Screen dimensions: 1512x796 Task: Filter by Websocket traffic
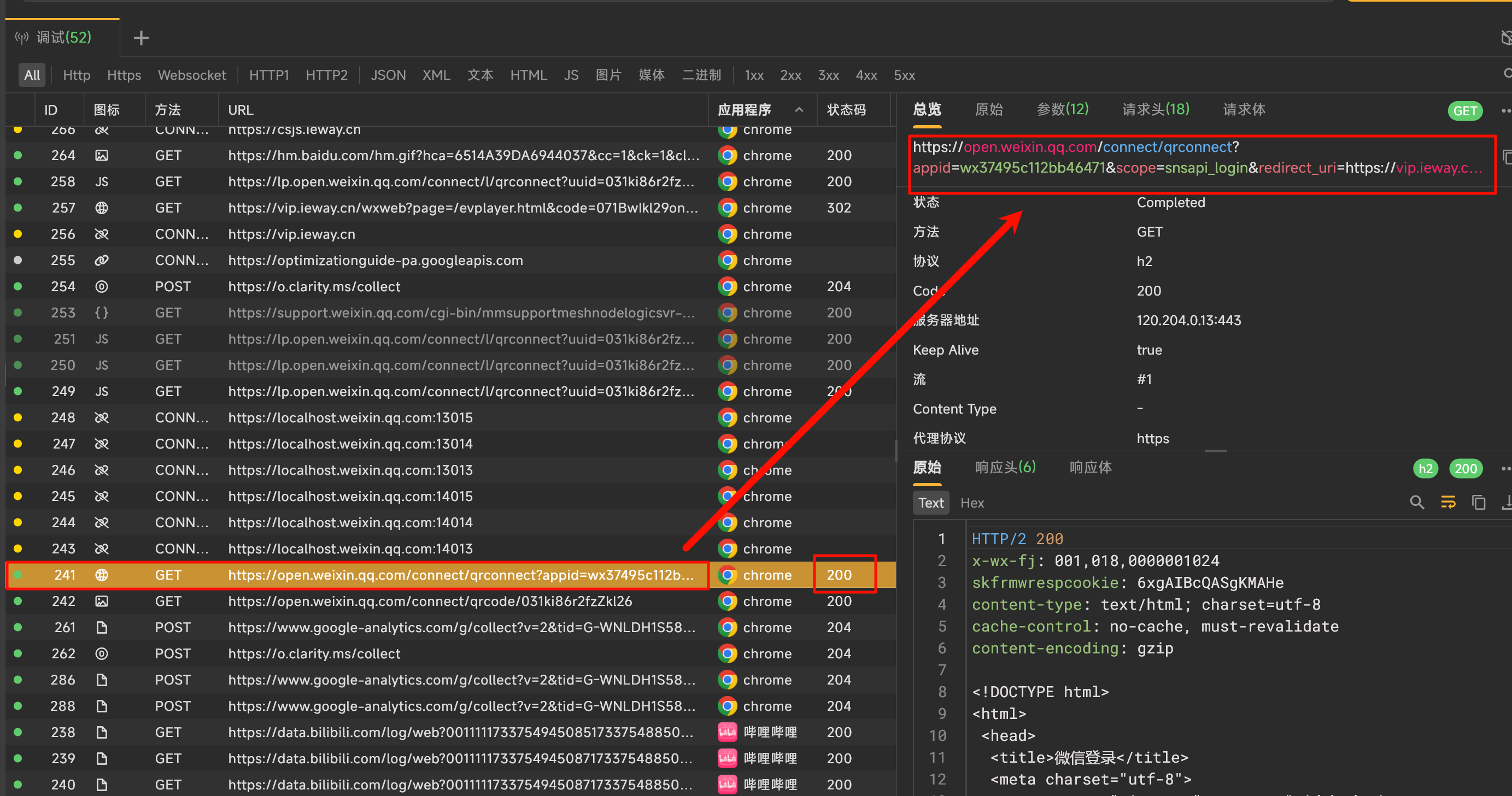[x=192, y=75]
